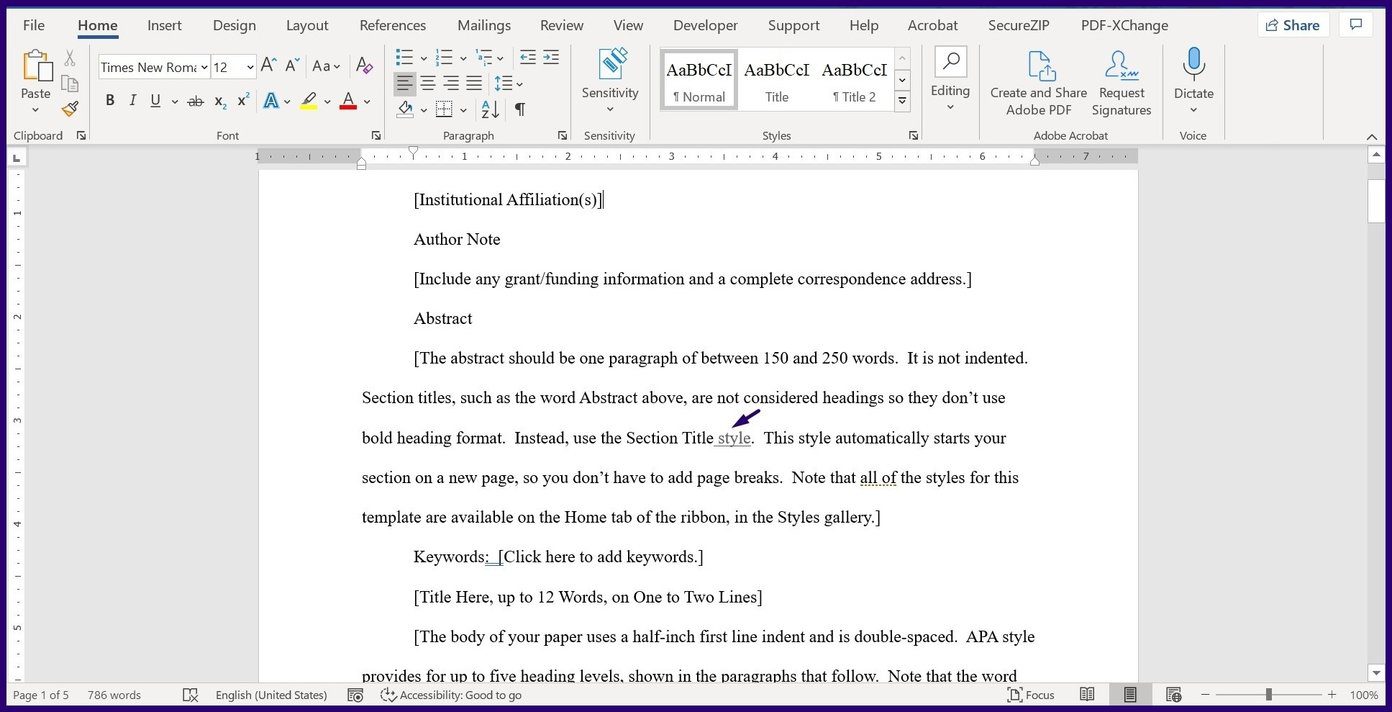
Task: Open font color dropdown arrow
Action: [367, 101]
